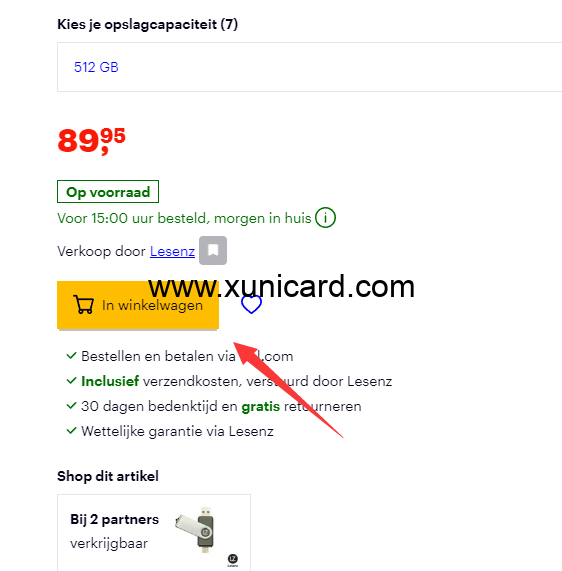Click the USB stick product thumbnail

pyautogui.click(x=196, y=530)
